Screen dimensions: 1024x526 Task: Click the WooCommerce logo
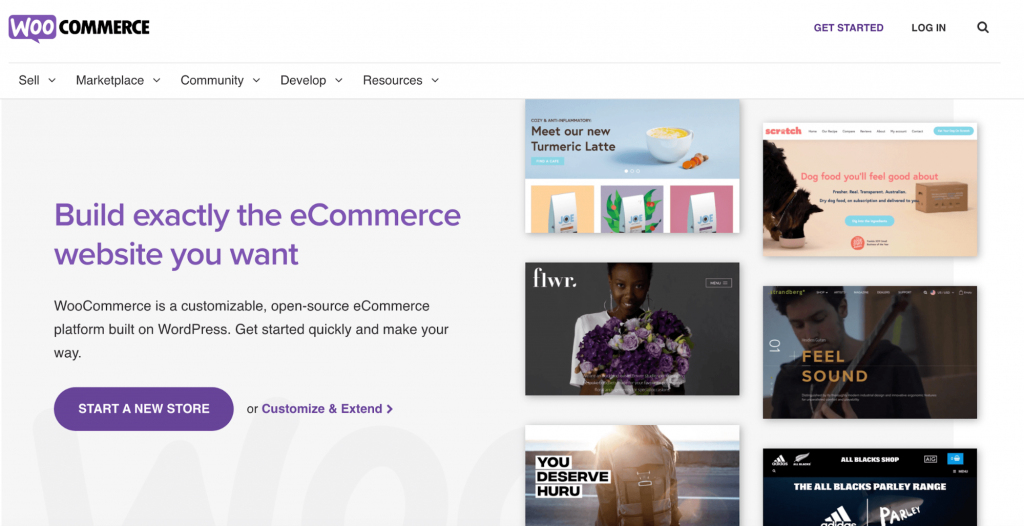[79, 28]
